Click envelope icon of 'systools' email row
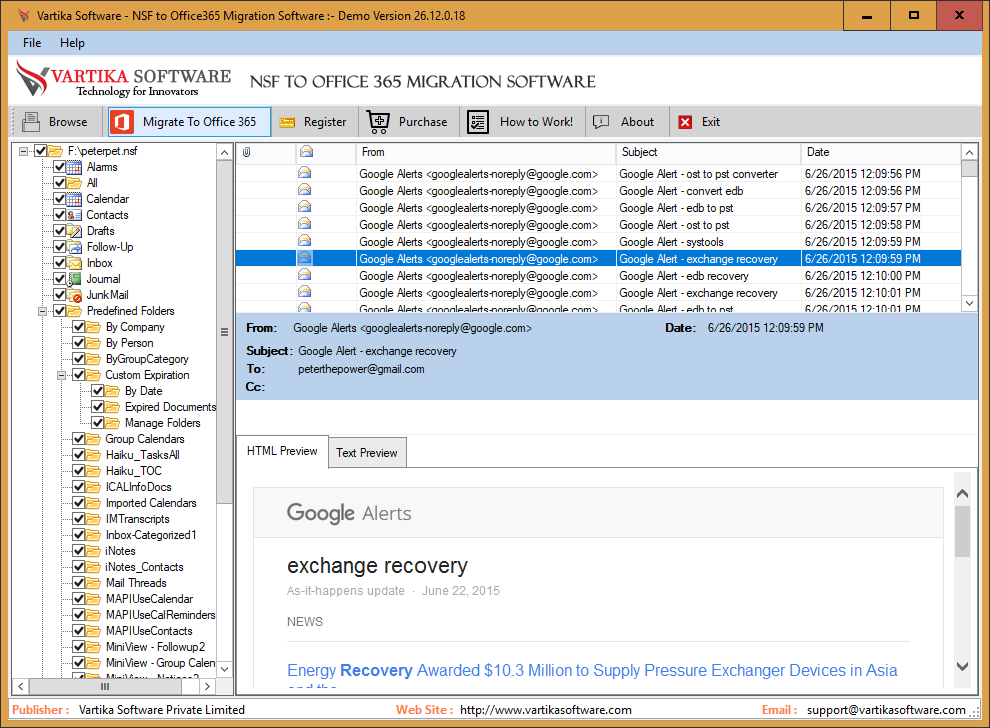Image resolution: width=990 pixels, height=728 pixels. coord(304,241)
